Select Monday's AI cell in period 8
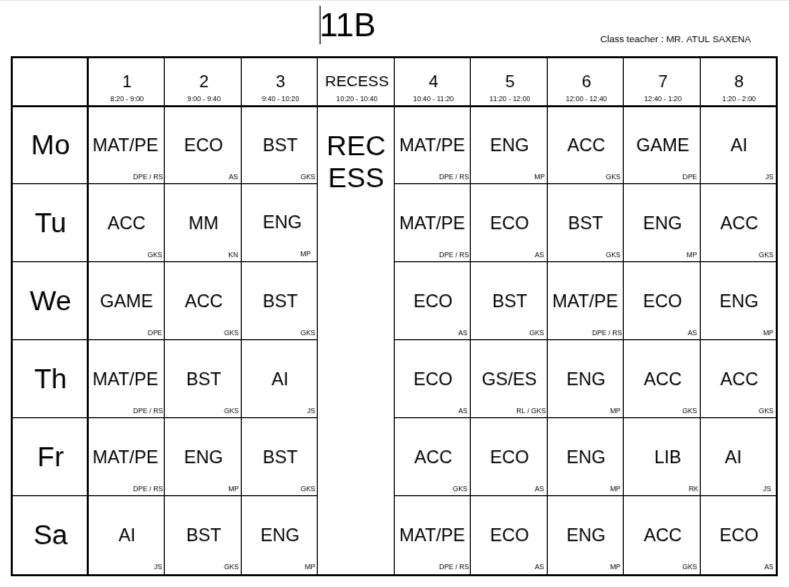Screen dimensions: 789x587 [738, 145]
